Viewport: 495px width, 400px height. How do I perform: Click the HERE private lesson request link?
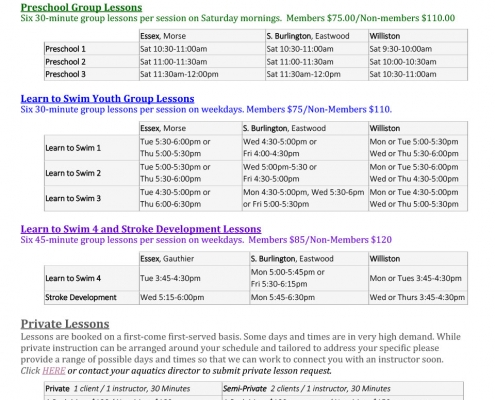pos(54,371)
